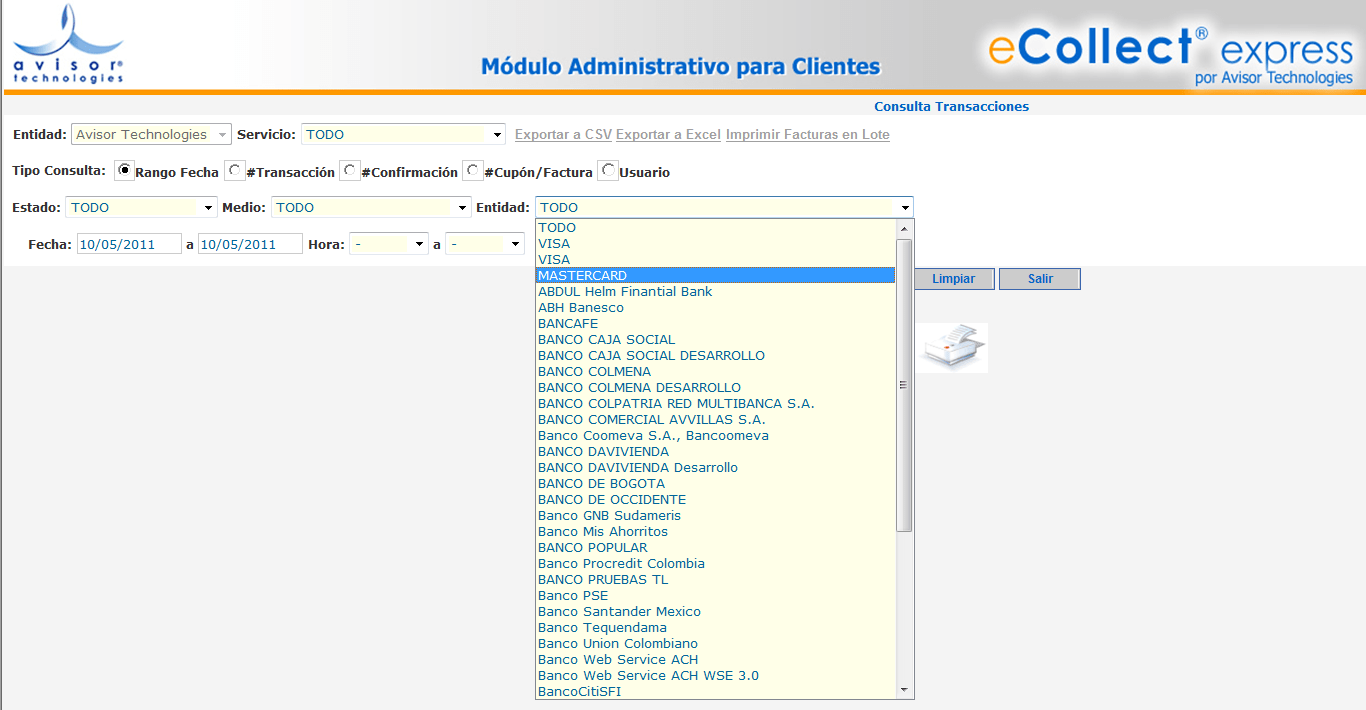
Task: Select BANCO COLMENA option
Action: click(716, 371)
